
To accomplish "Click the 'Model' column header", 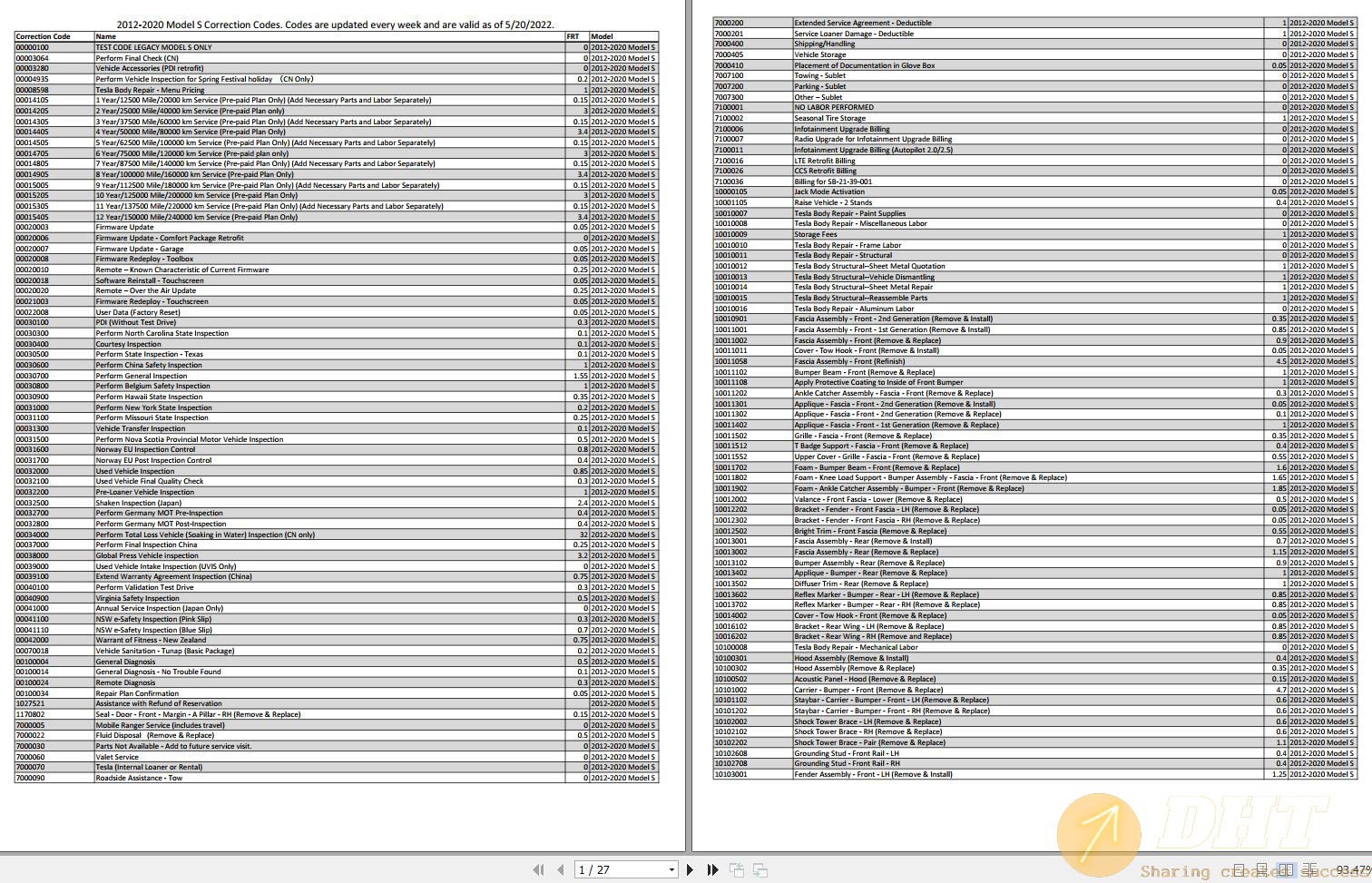I will click(x=602, y=36).
